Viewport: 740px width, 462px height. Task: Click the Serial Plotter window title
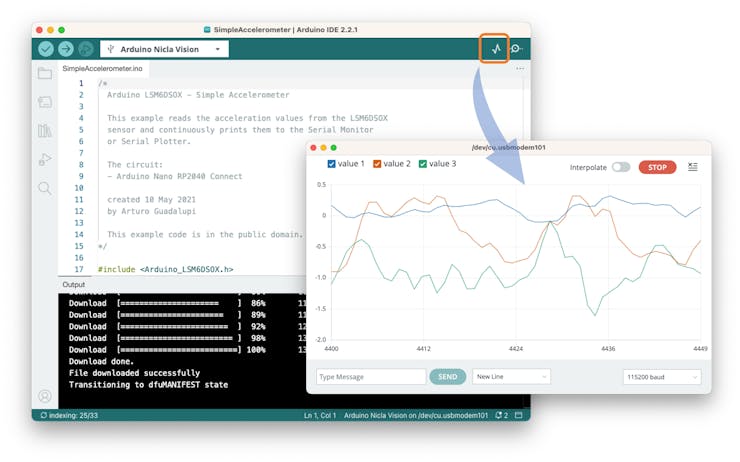pos(509,147)
